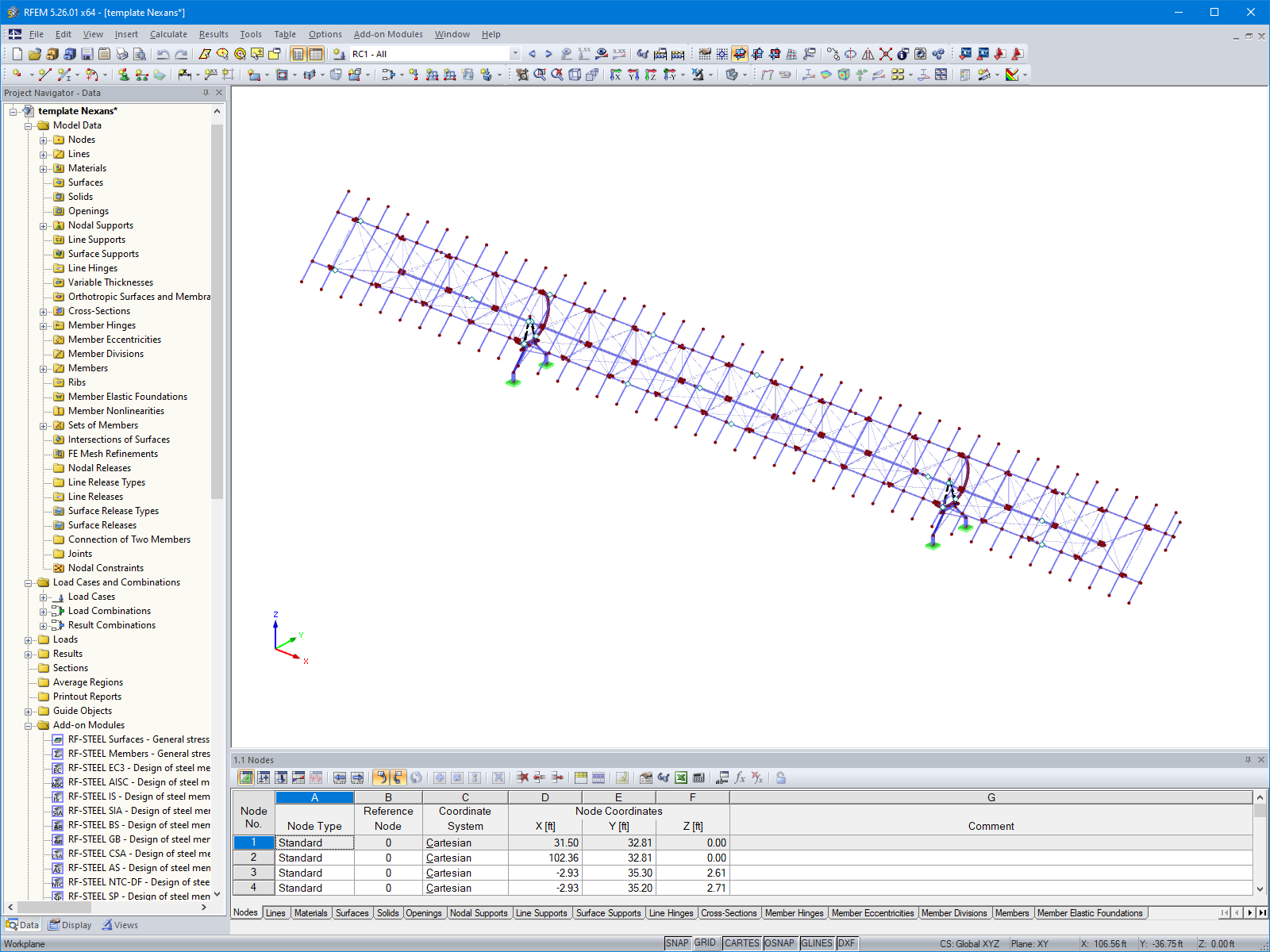Open the RC1 - All load case dropdown
Viewport: 1270px width, 952px height.
point(515,54)
